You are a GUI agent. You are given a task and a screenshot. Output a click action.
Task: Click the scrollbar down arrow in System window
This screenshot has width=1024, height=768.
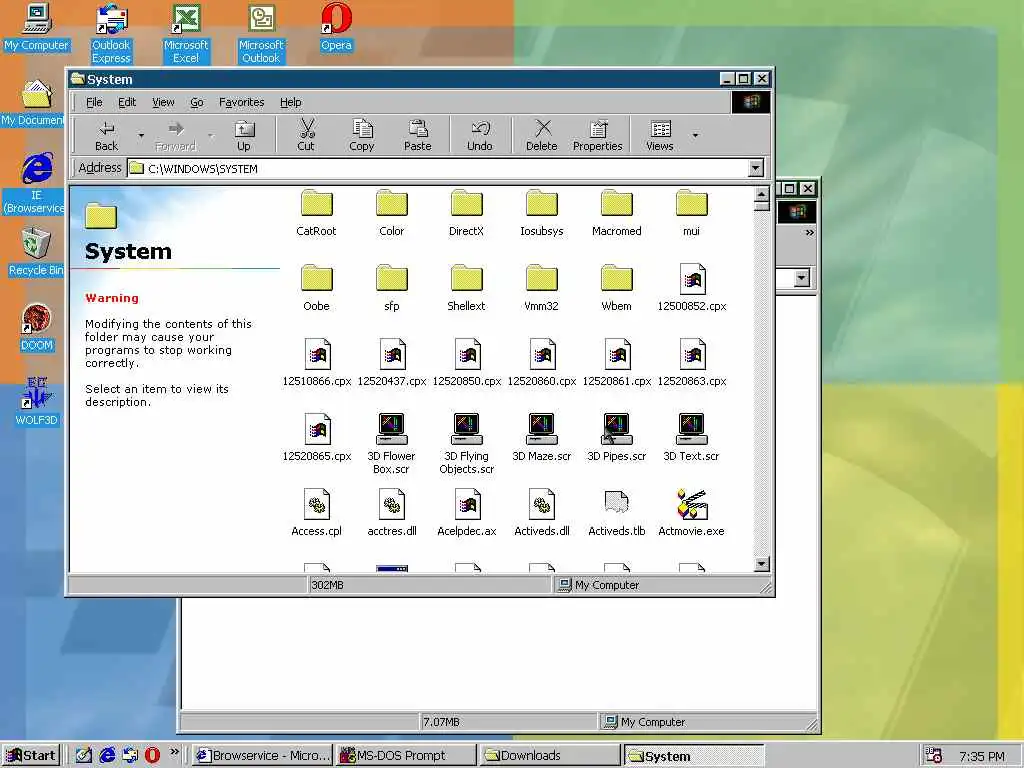[x=761, y=564]
